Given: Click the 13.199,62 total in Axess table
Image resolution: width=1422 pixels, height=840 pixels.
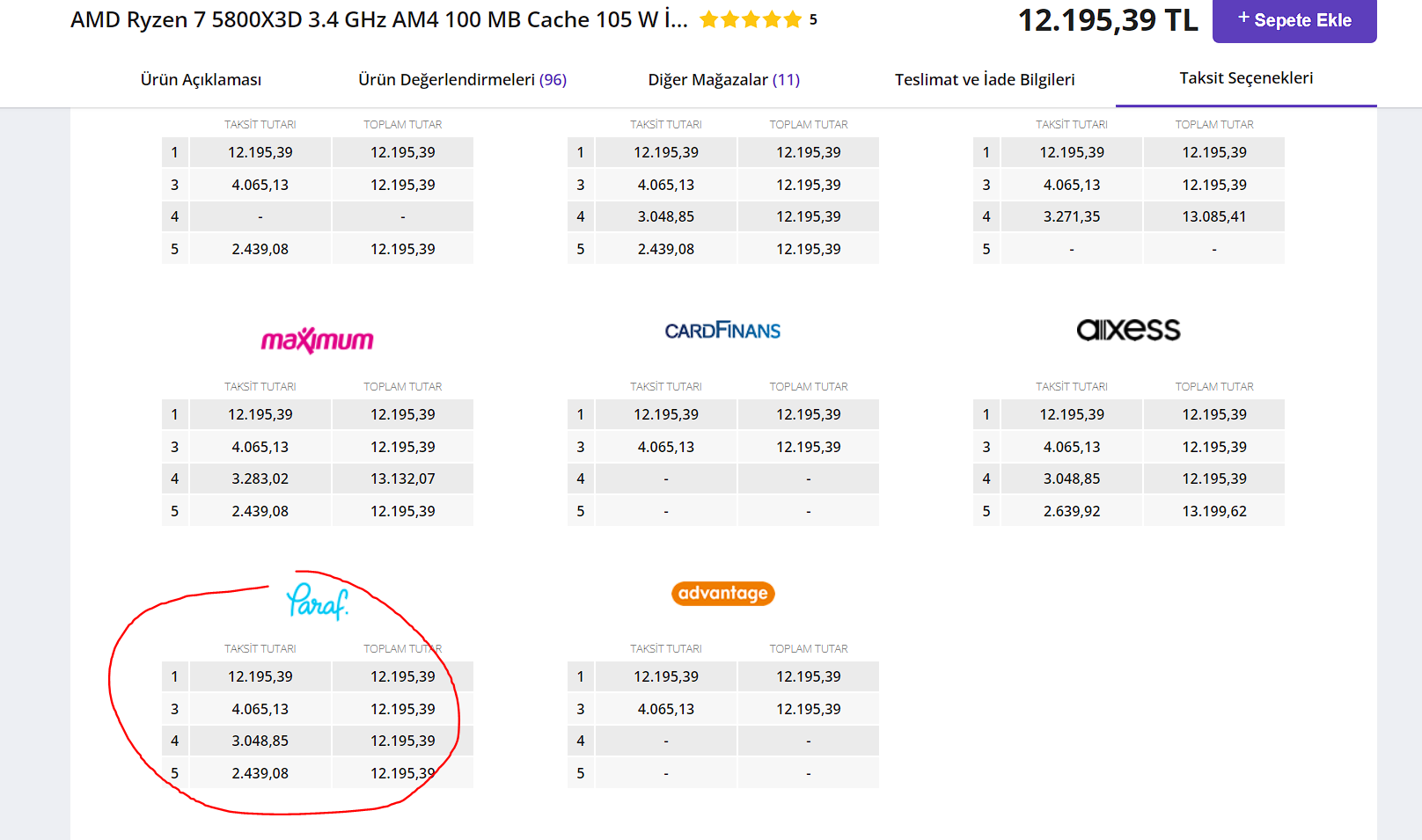Looking at the screenshot, I should click(1213, 511).
